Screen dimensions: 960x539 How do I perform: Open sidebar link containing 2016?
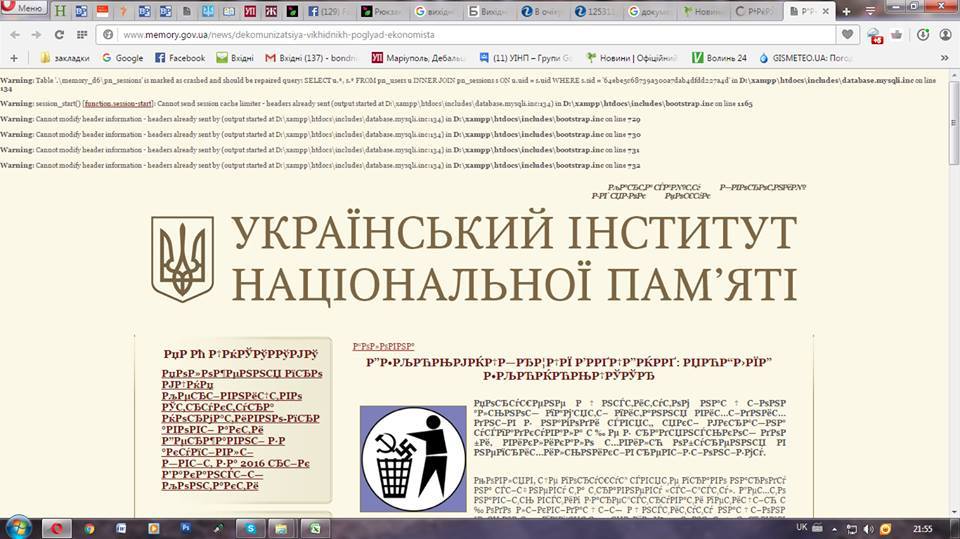tap(236, 463)
